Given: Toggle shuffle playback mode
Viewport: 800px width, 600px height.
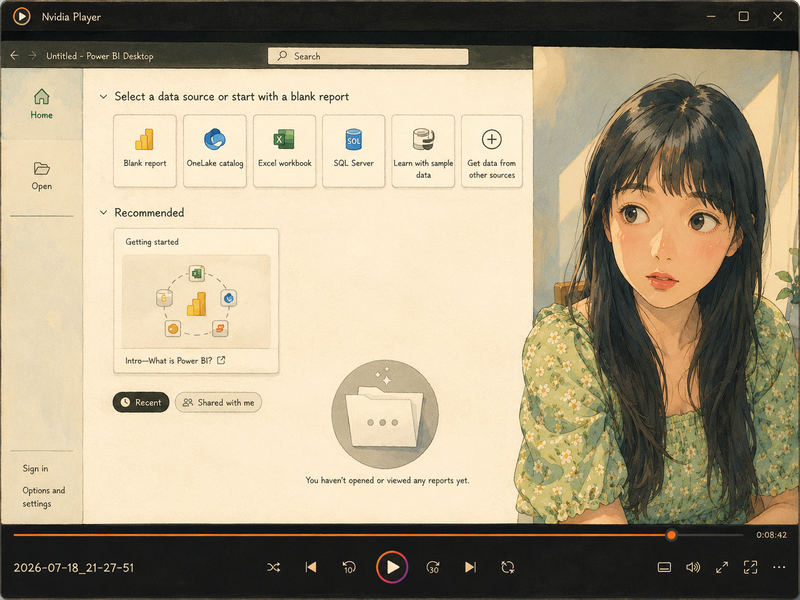Looking at the screenshot, I should coord(273,567).
